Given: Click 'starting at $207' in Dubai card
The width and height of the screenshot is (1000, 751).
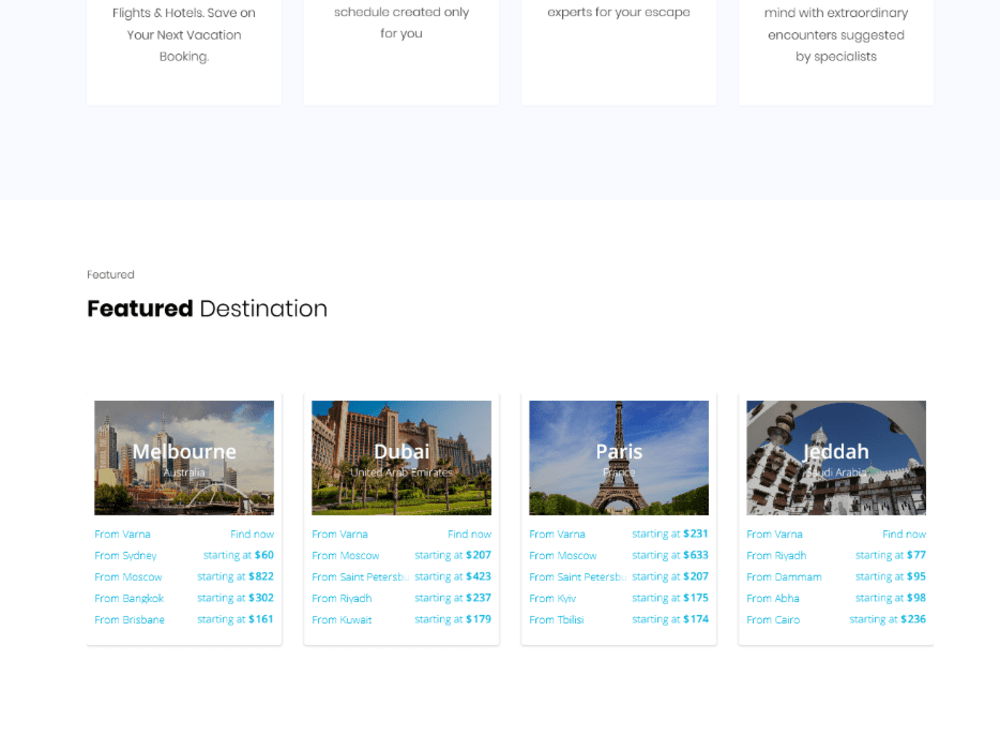Looking at the screenshot, I should tap(453, 555).
